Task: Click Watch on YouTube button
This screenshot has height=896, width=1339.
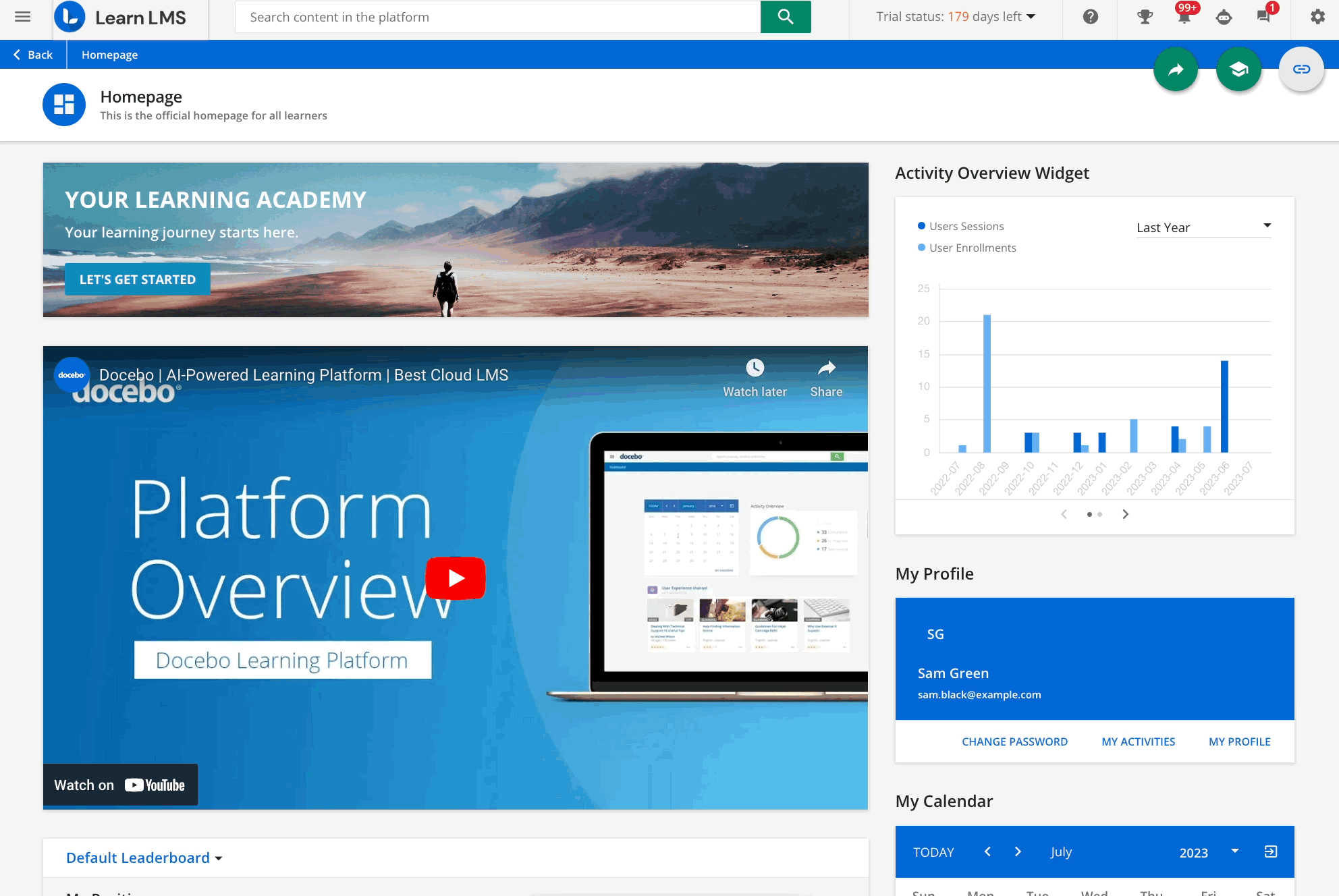Action: pyautogui.click(x=120, y=785)
